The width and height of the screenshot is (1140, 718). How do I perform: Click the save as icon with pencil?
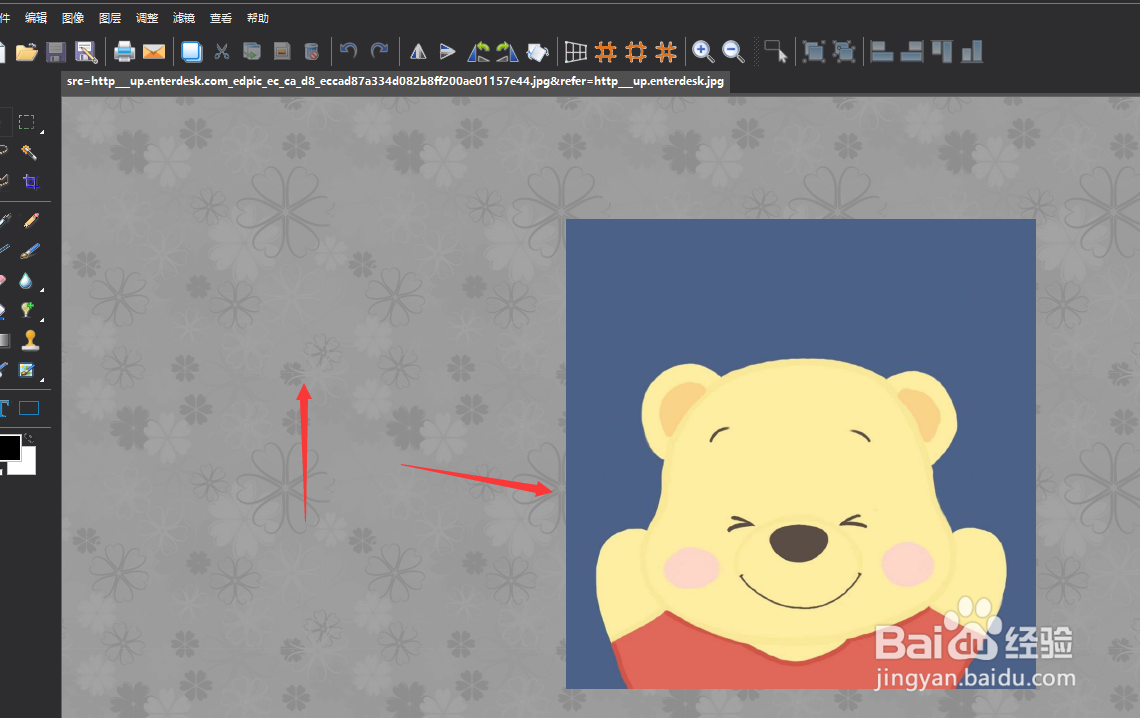click(86, 52)
